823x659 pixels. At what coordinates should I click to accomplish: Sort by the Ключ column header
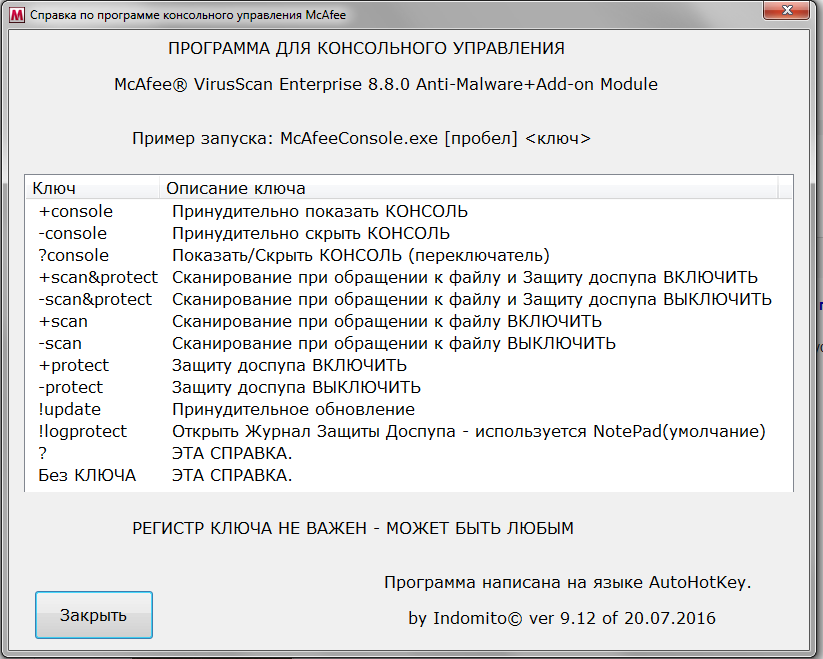(x=90, y=188)
